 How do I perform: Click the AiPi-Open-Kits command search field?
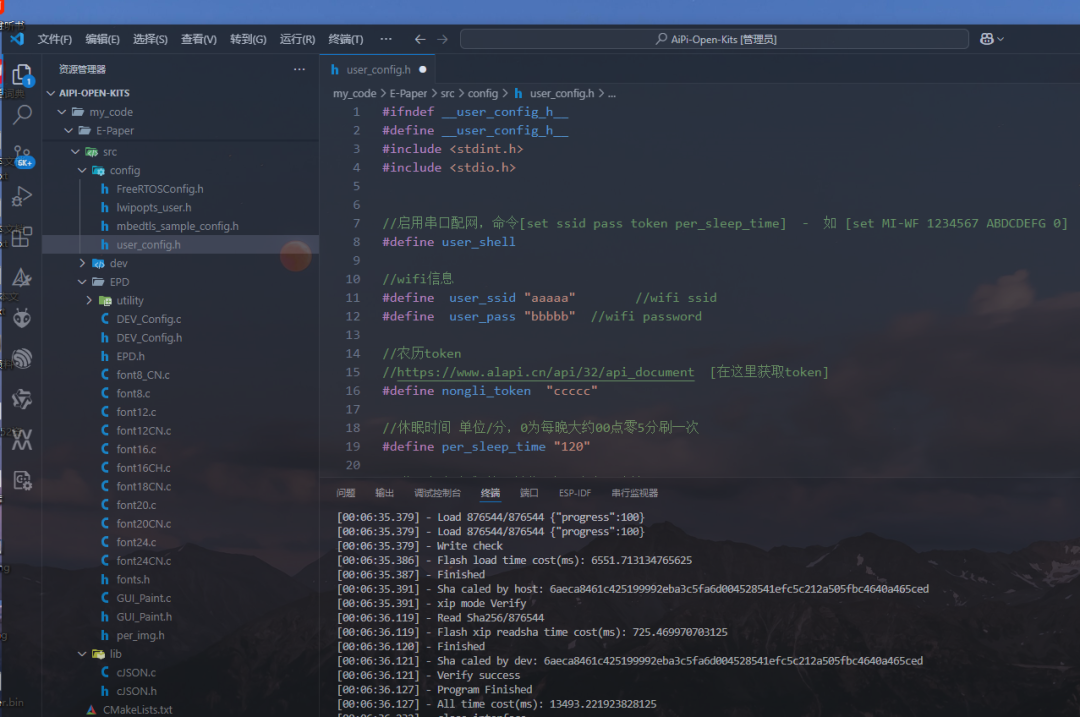(714, 39)
